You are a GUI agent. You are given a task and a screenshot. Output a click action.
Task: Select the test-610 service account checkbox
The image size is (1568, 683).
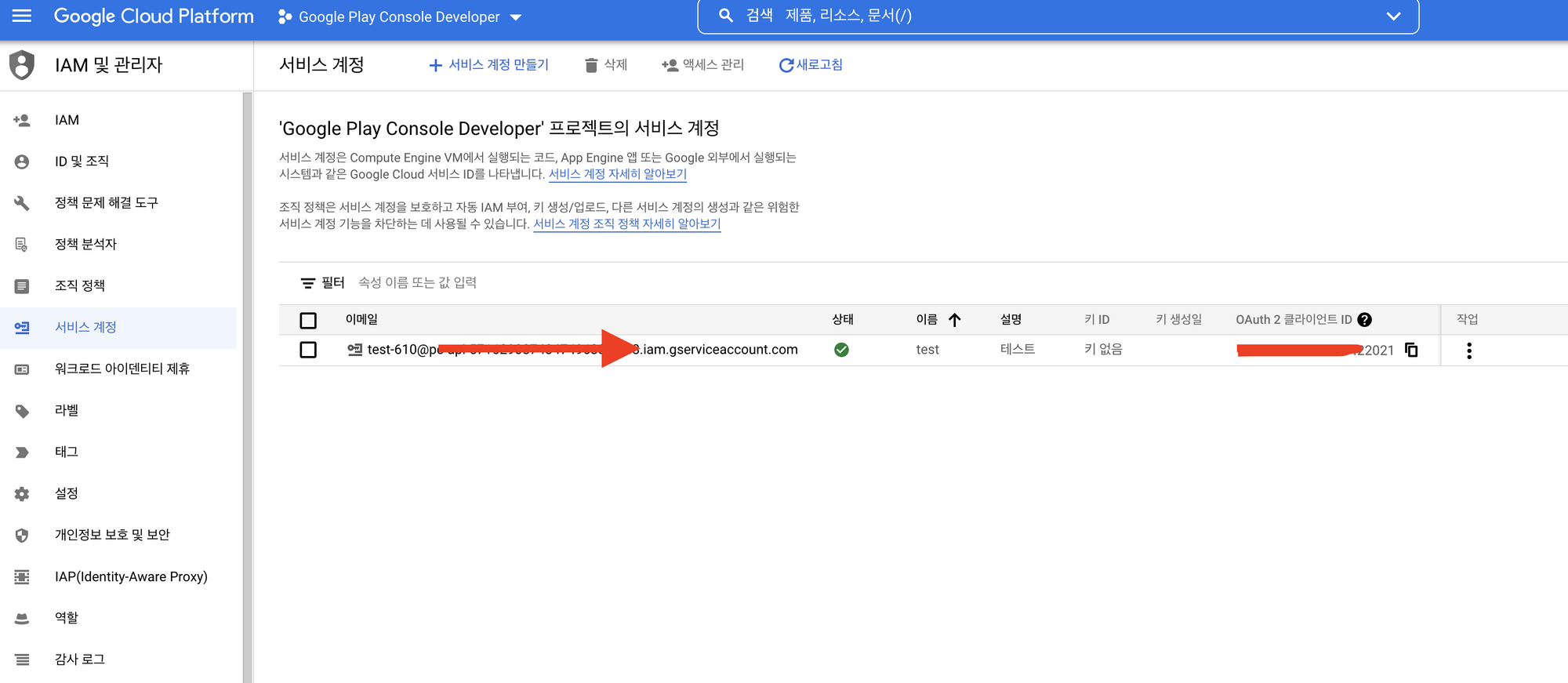(308, 350)
